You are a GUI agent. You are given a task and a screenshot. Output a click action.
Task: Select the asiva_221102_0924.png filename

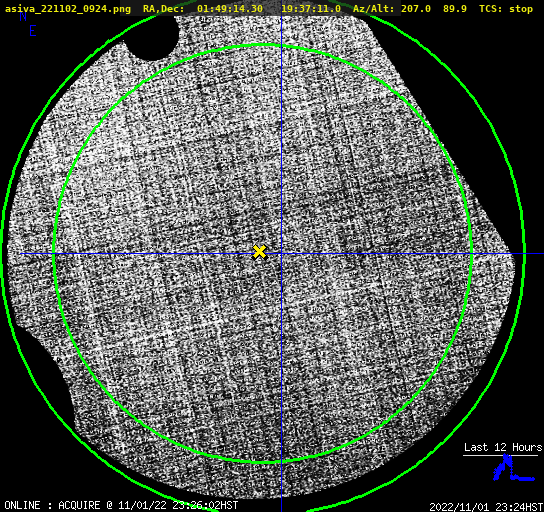(x=68, y=9)
